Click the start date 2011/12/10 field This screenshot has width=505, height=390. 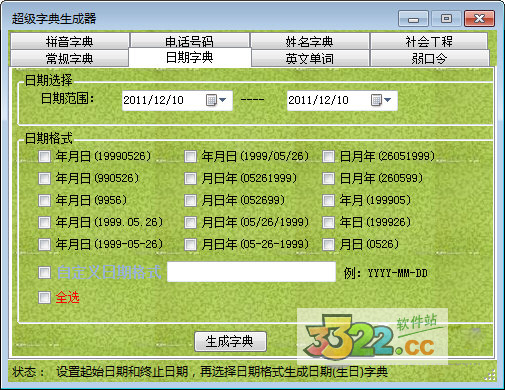177,100
